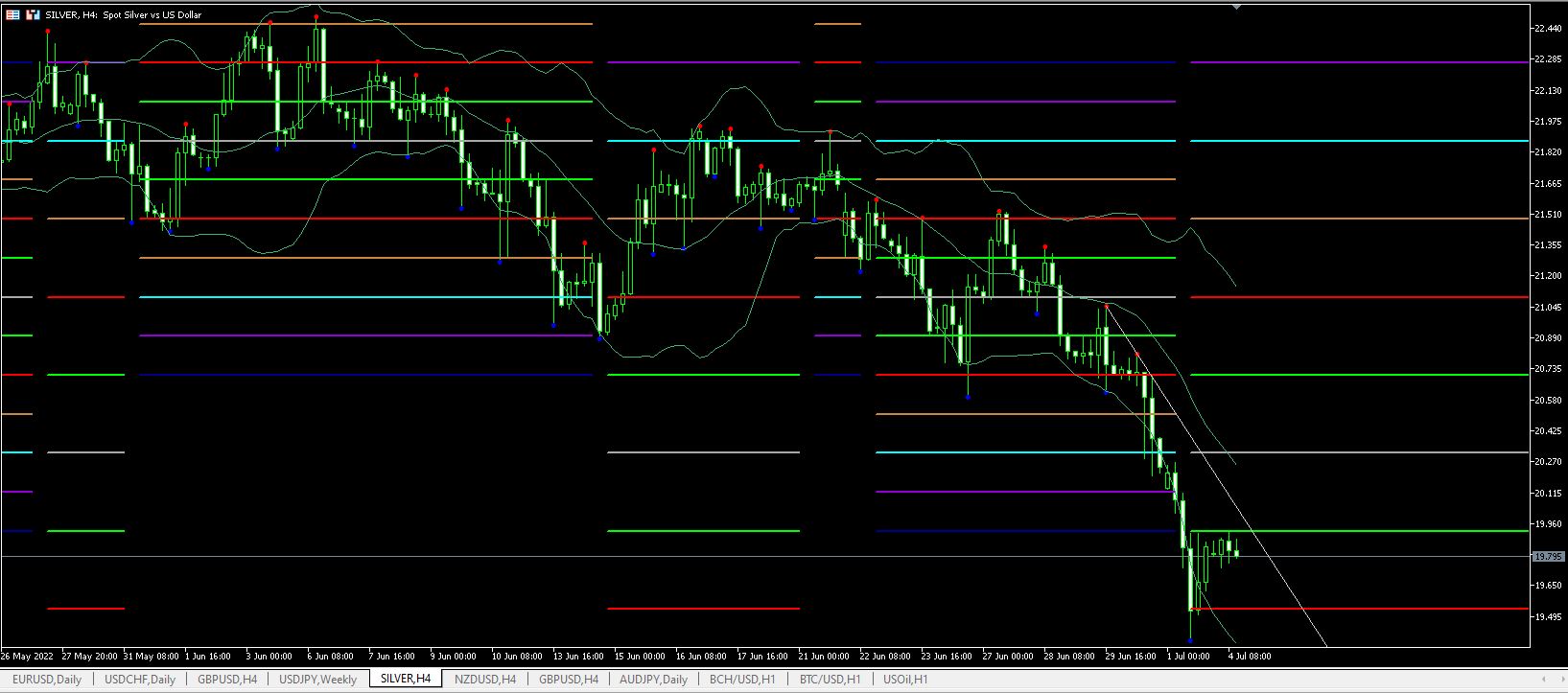Screen dimensions: 1568x693
Task: Click the 21.045 price scale label
Action: coord(1548,308)
